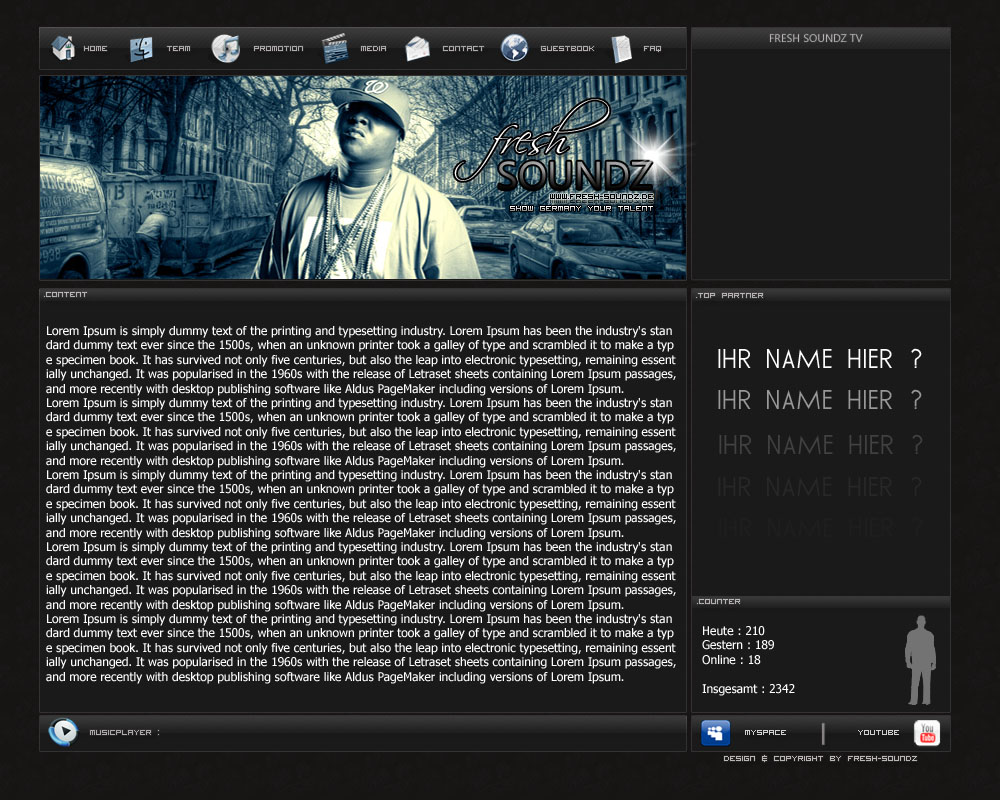Click the Guestbook globe icon
This screenshot has height=800, width=1000.
click(514, 48)
